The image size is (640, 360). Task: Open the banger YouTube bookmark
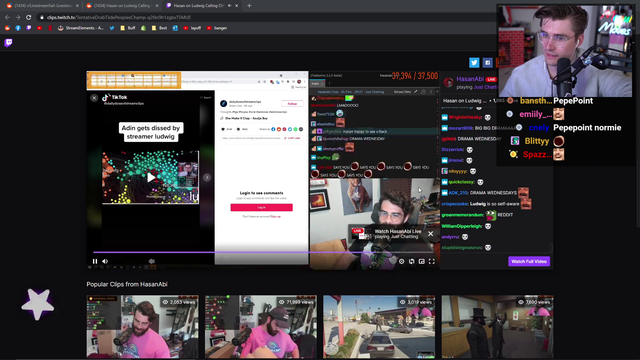pyautogui.click(x=217, y=28)
